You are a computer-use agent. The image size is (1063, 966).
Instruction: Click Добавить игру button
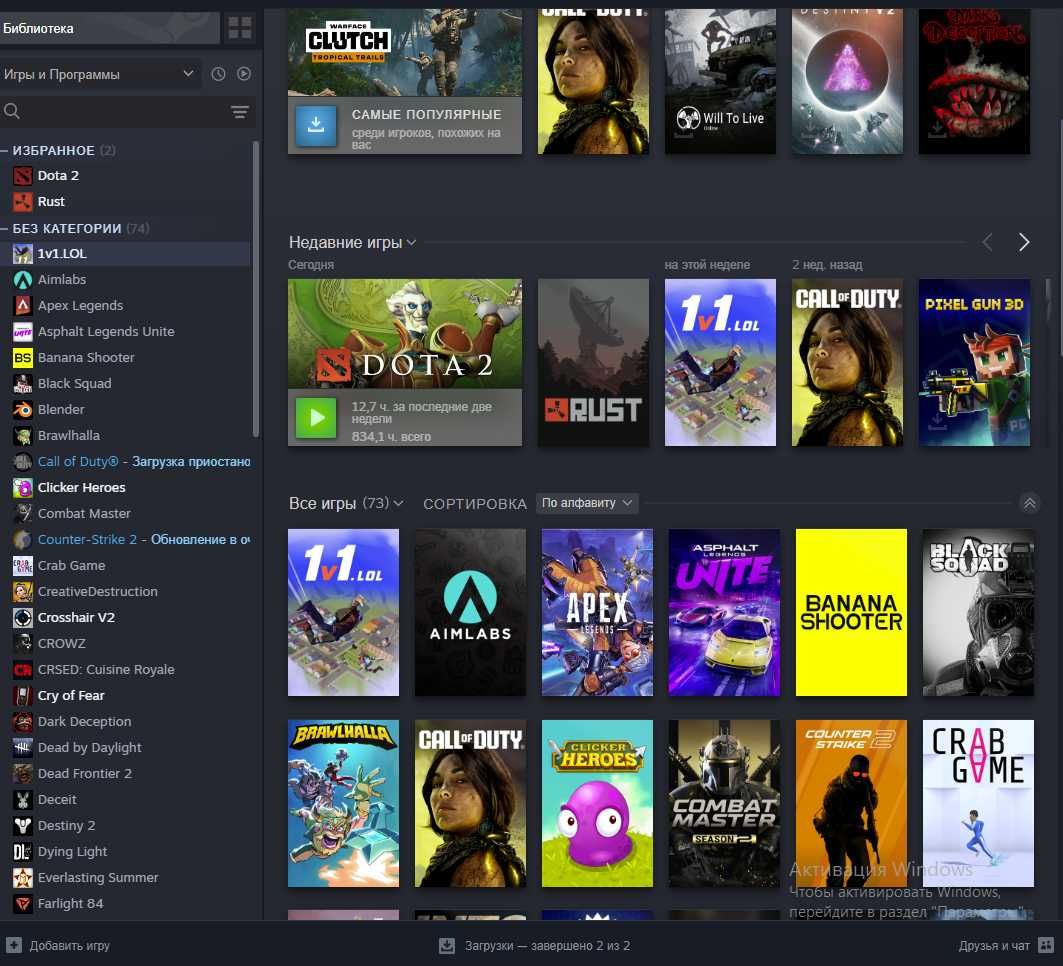pyautogui.click(x=58, y=945)
